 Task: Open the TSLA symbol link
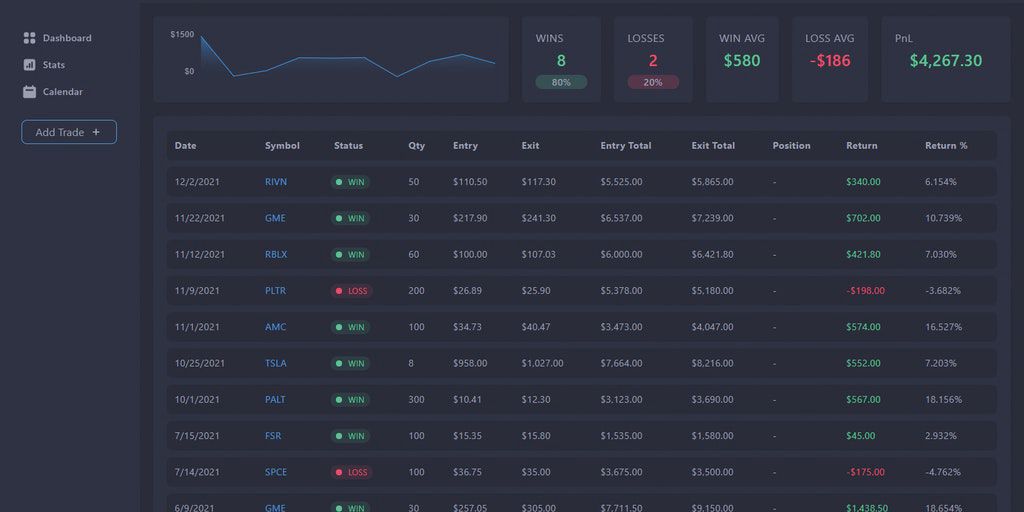click(276, 363)
